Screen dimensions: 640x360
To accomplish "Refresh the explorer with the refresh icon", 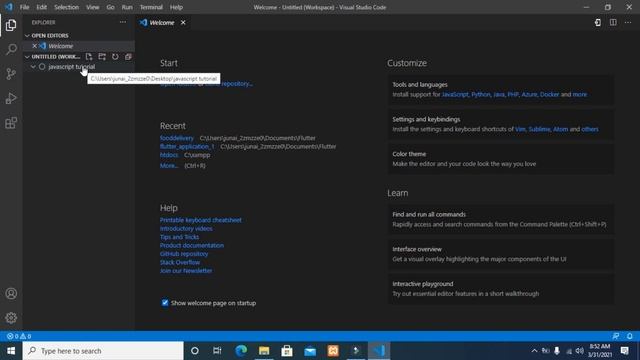I will coord(115,57).
